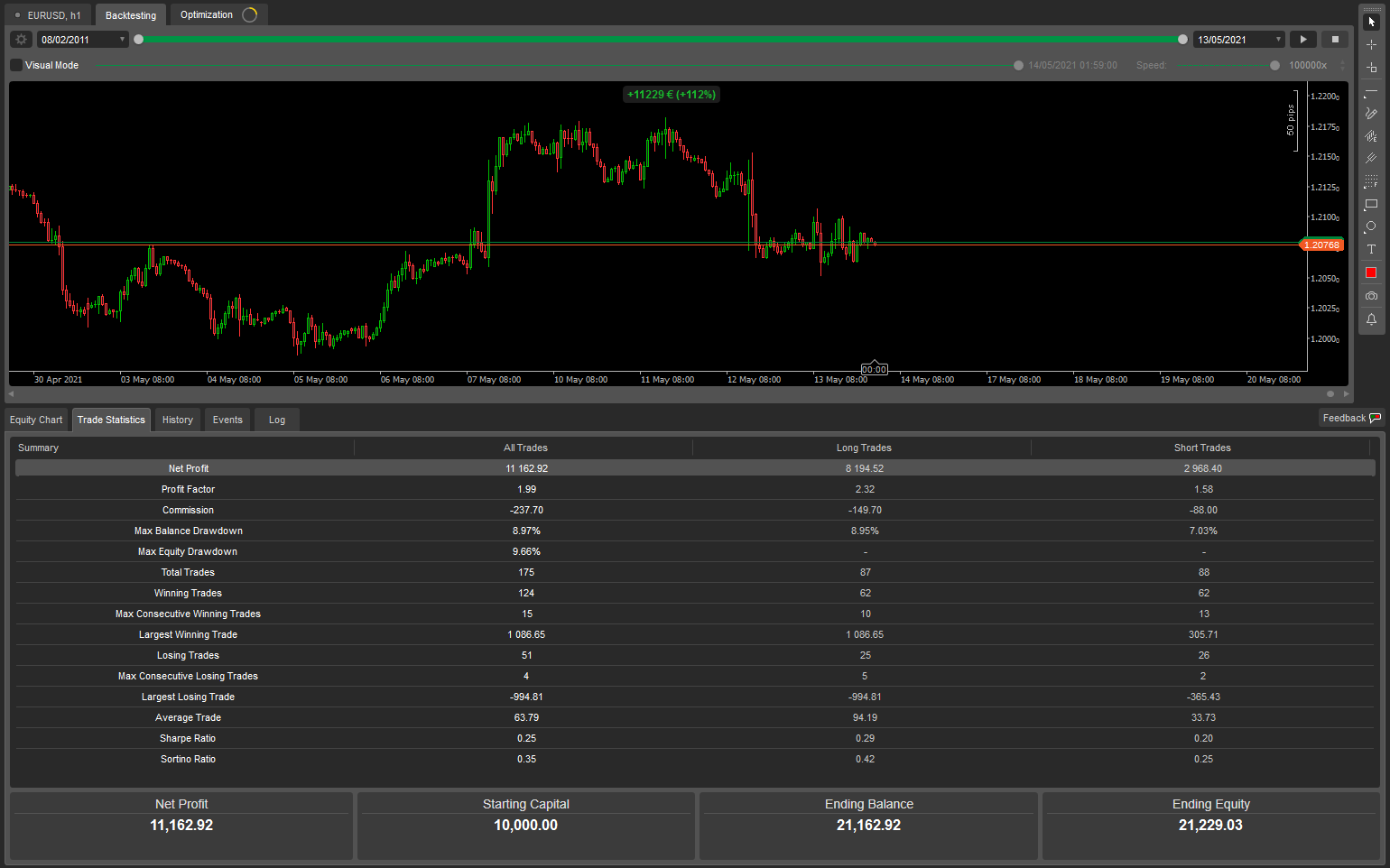Viewport: 1390px width, 868px height.
Task: Open the backtesting settings gear
Action: 20,39
